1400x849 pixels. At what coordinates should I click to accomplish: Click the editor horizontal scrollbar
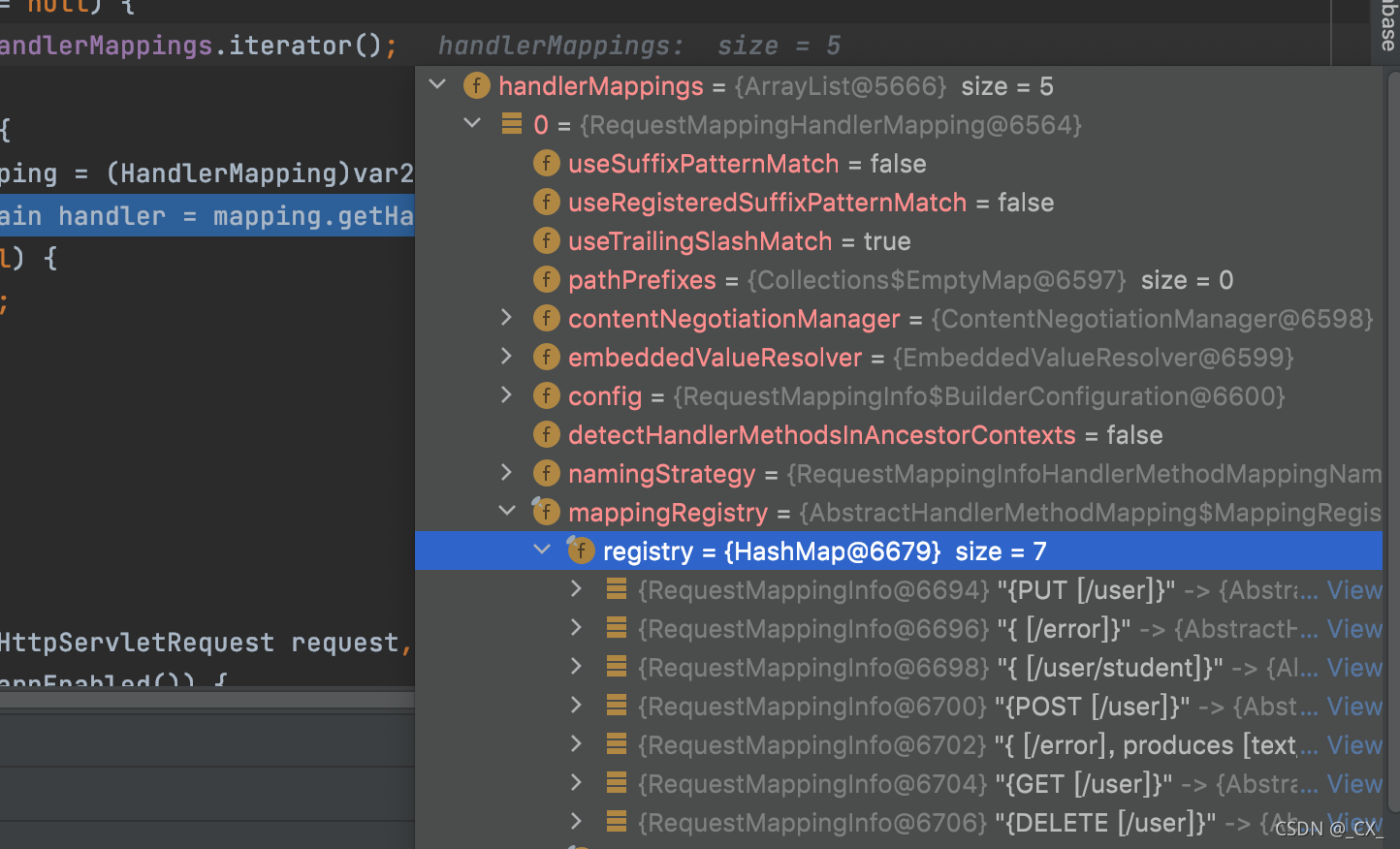(207, 699)
